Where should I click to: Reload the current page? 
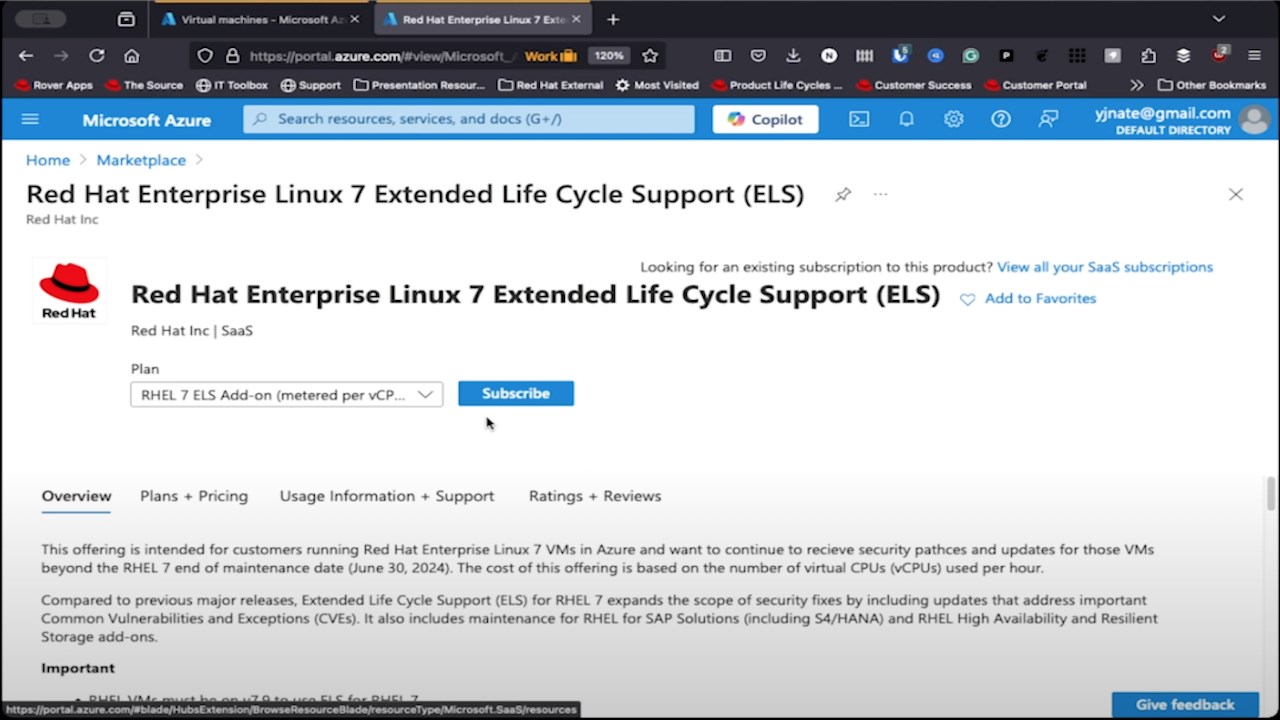(96, 56)
